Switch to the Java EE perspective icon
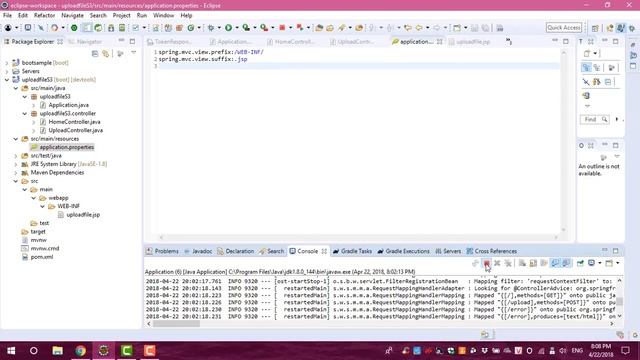 click(610, 28)
